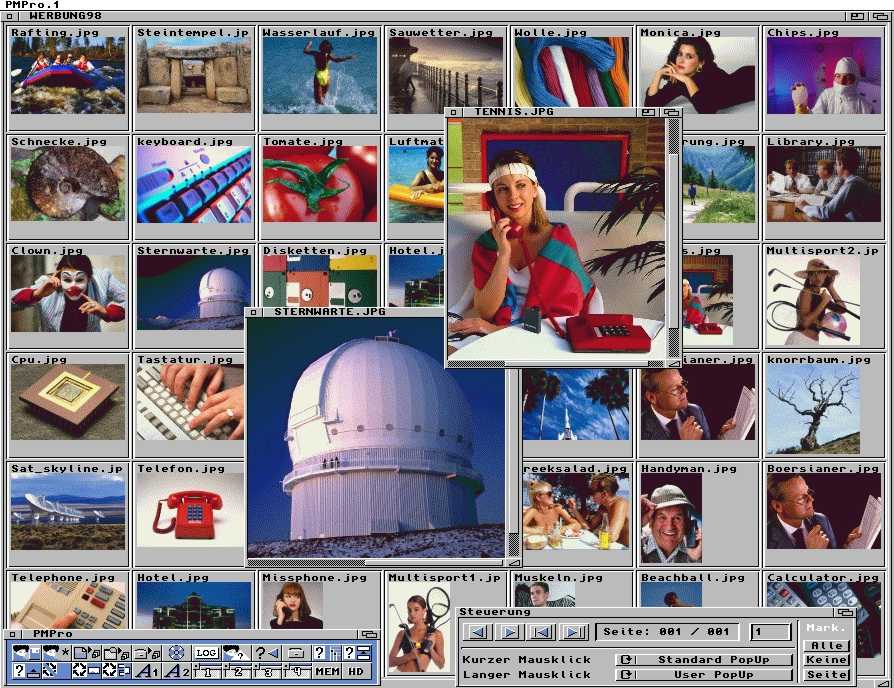The height and width of the screenshot is (688, 894).
Task: Click the numbered slot 1 toolbar icon
Action: (x=207, y=671)
